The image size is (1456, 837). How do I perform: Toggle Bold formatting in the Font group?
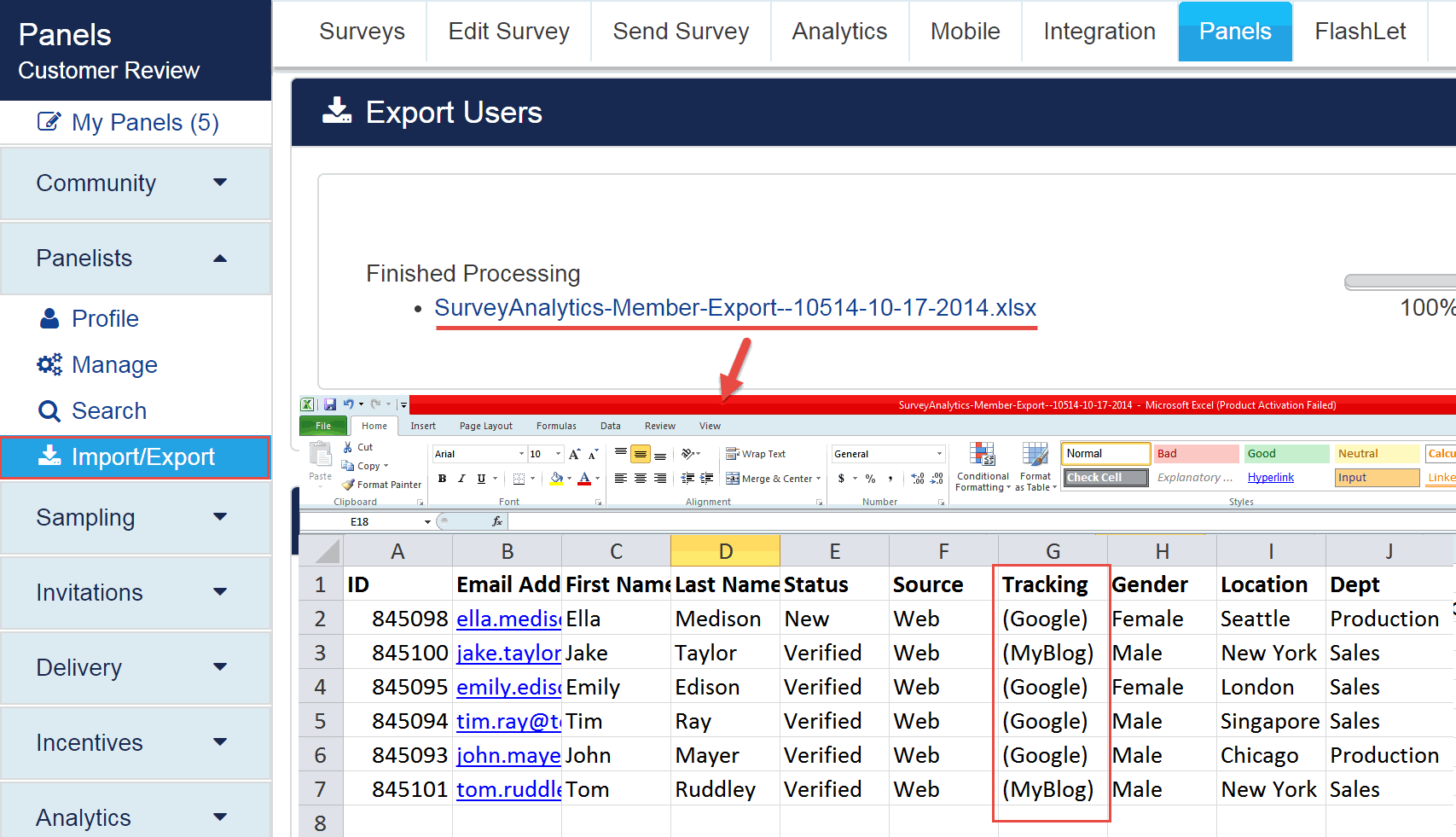pos(442,479)
